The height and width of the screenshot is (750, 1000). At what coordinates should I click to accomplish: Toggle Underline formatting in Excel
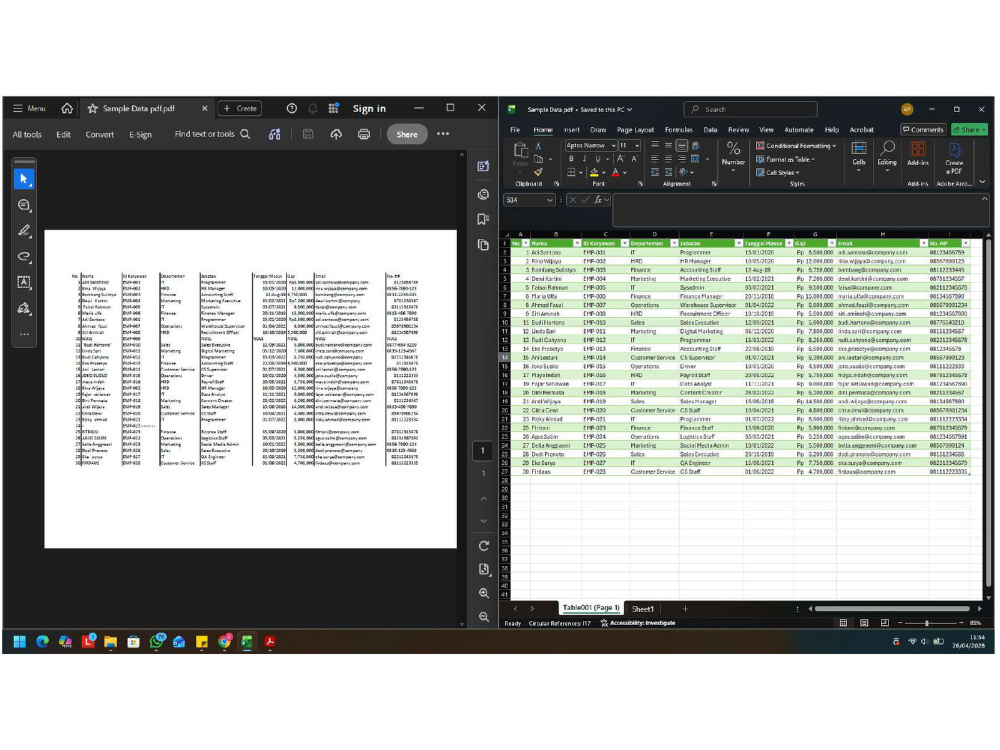click(x=598, y=159)
